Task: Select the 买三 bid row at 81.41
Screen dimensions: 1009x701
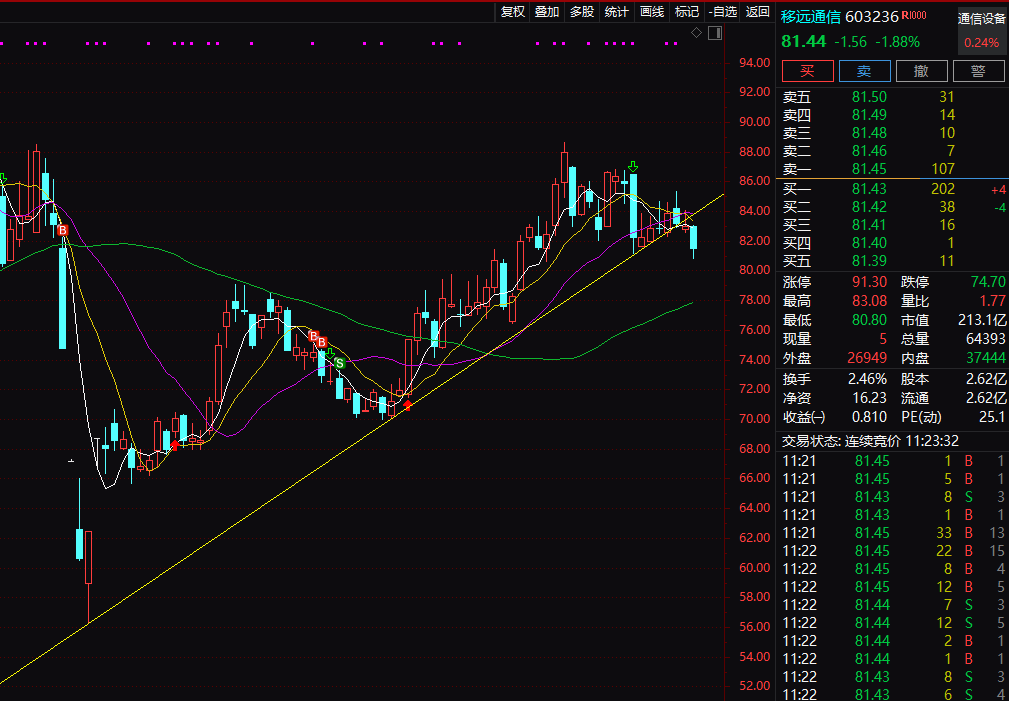Action: click(892, 225)
